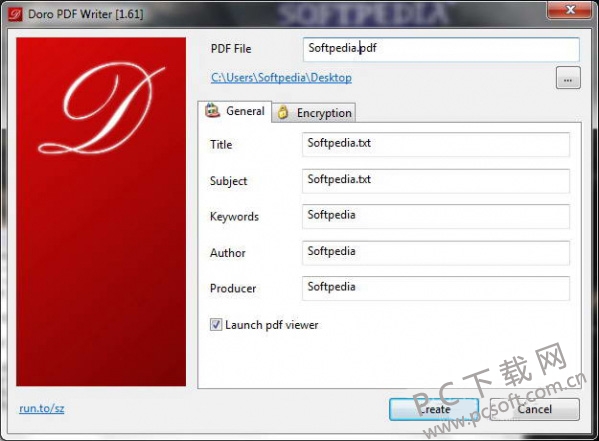Click the Create button

pyautogui.click(x=434, y=409)
